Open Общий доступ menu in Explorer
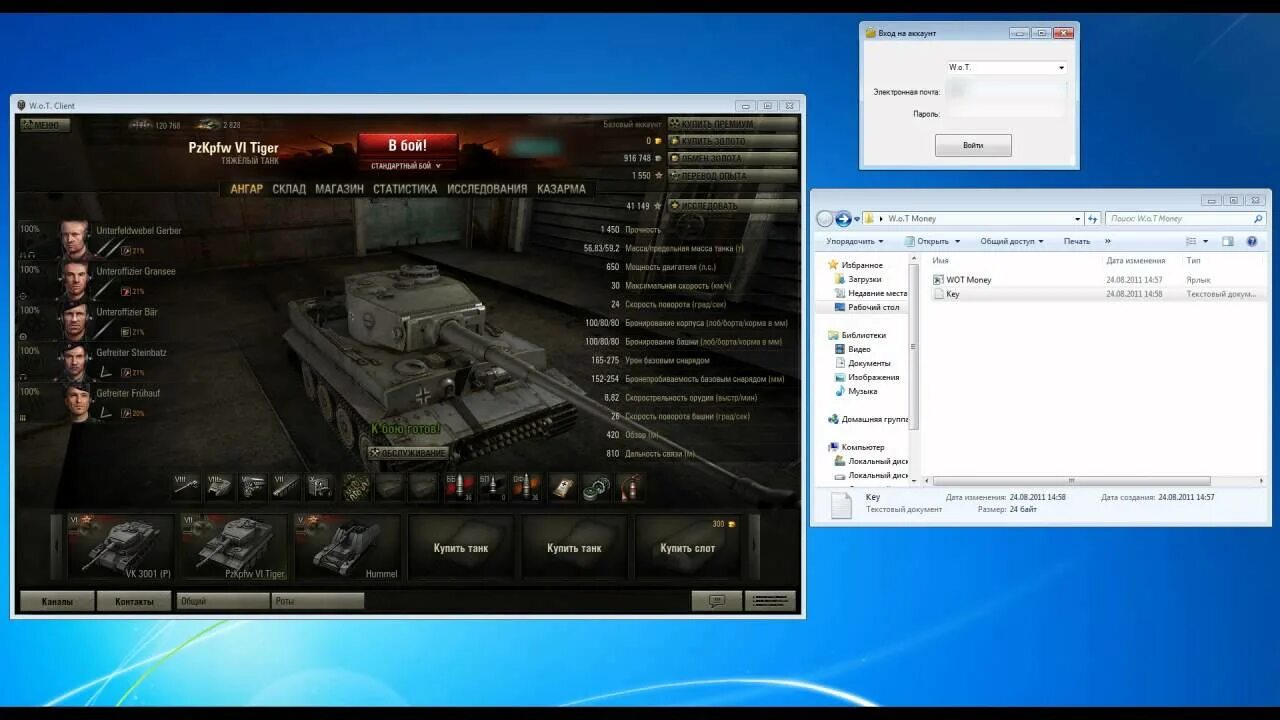This screenshot has width=1280, height=720. 1011,241
